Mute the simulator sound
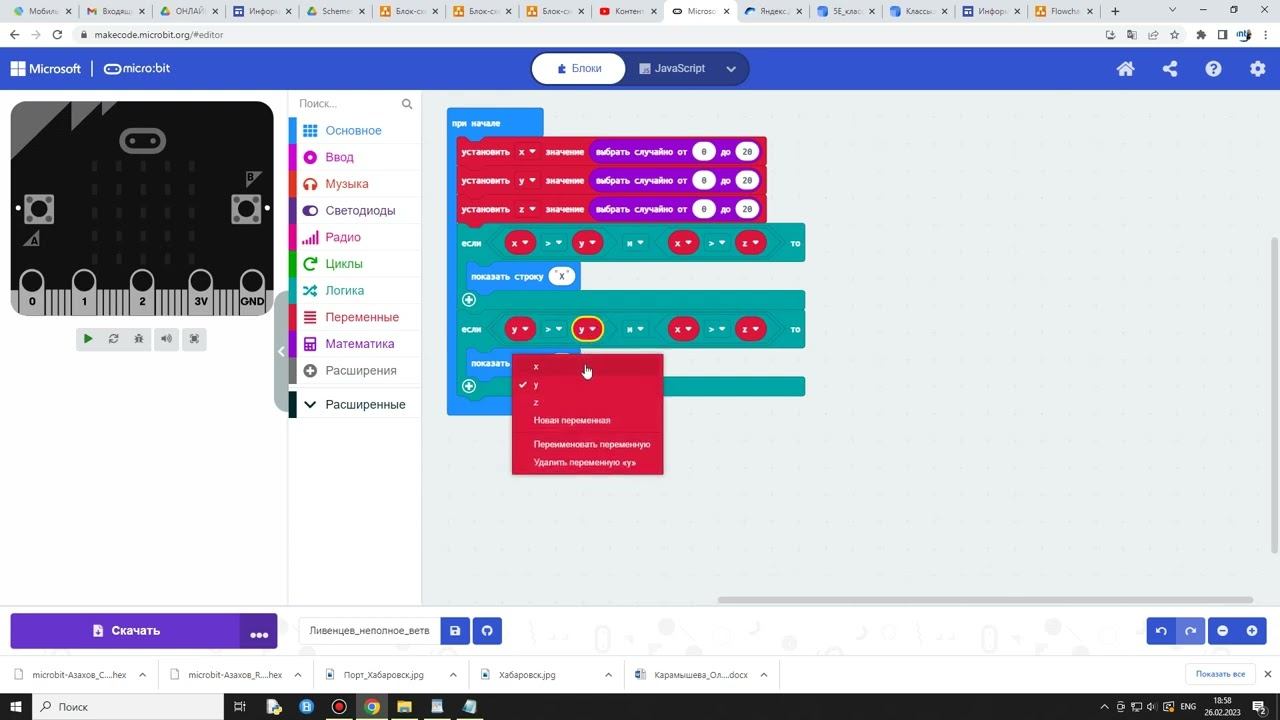Viewport: 1280px width, 720px height. tap(166, 339)
